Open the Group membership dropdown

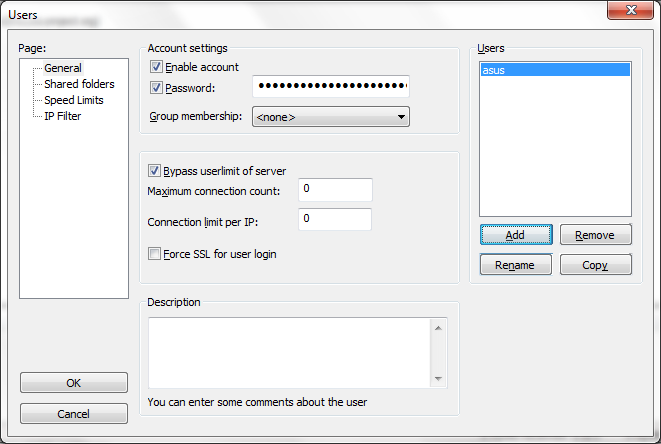point(331,117)
